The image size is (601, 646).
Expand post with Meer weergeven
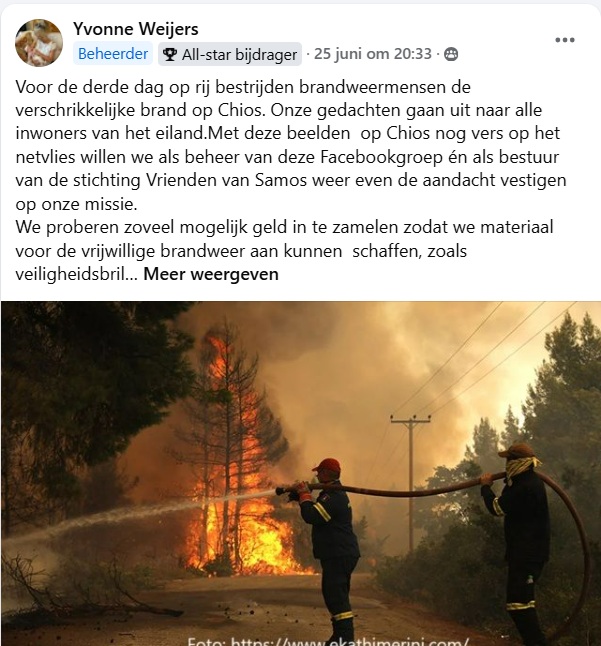pyautogui.click(x=210, y=274)
